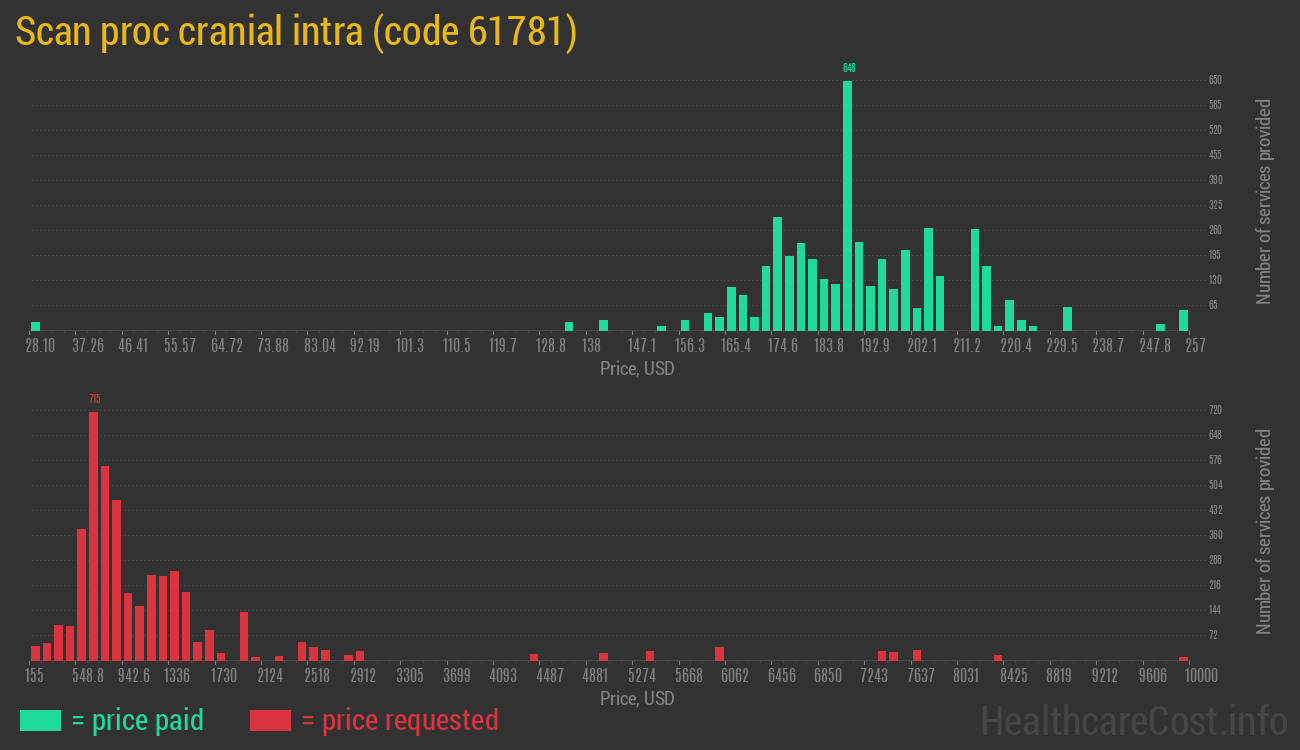This screenshot has width=1300, height=750.
Task: Open the HealthcareCost.info watermark link
Action: click(x=1133, y=720)
